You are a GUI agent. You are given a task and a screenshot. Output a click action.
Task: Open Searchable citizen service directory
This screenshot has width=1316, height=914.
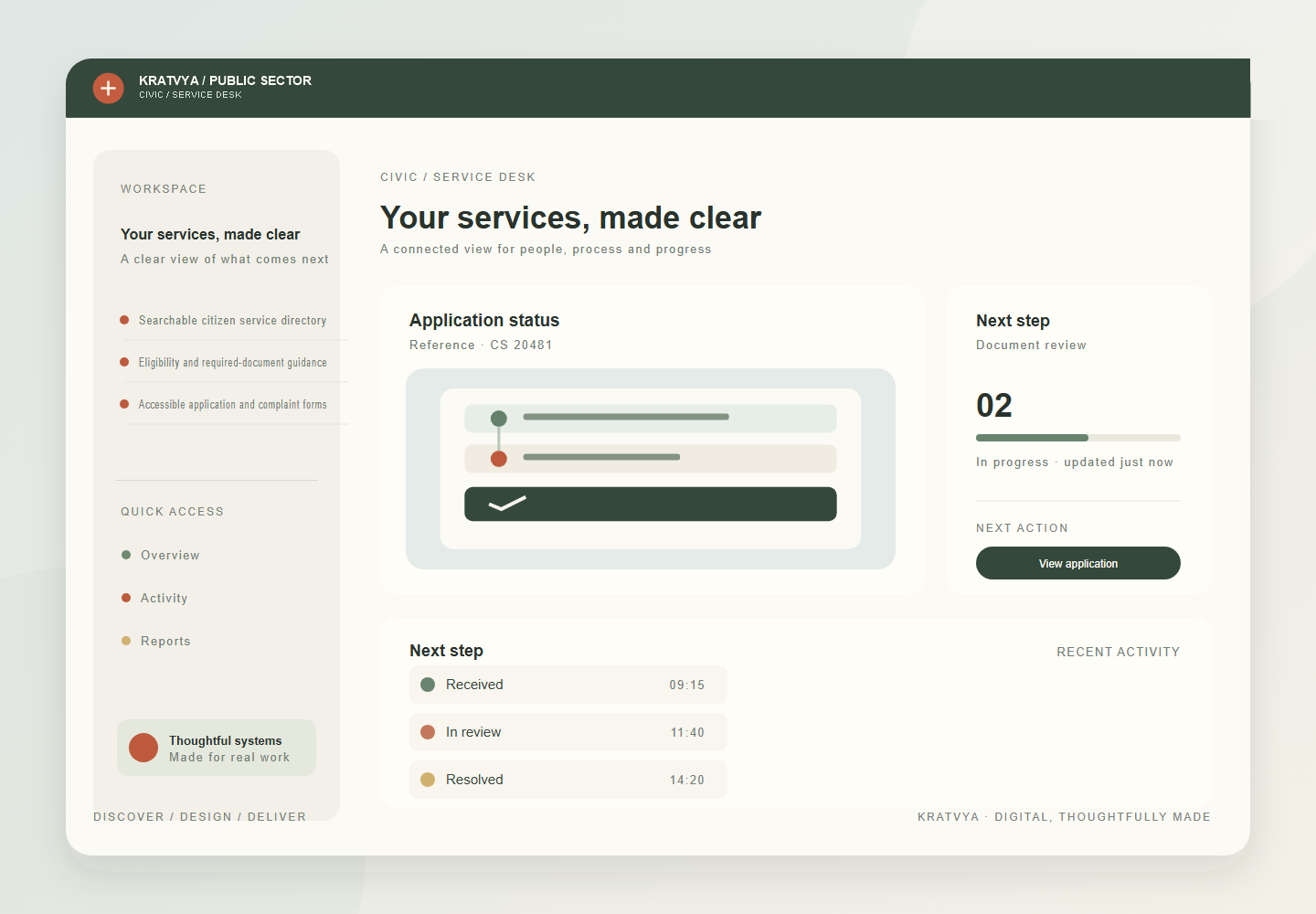232,321
